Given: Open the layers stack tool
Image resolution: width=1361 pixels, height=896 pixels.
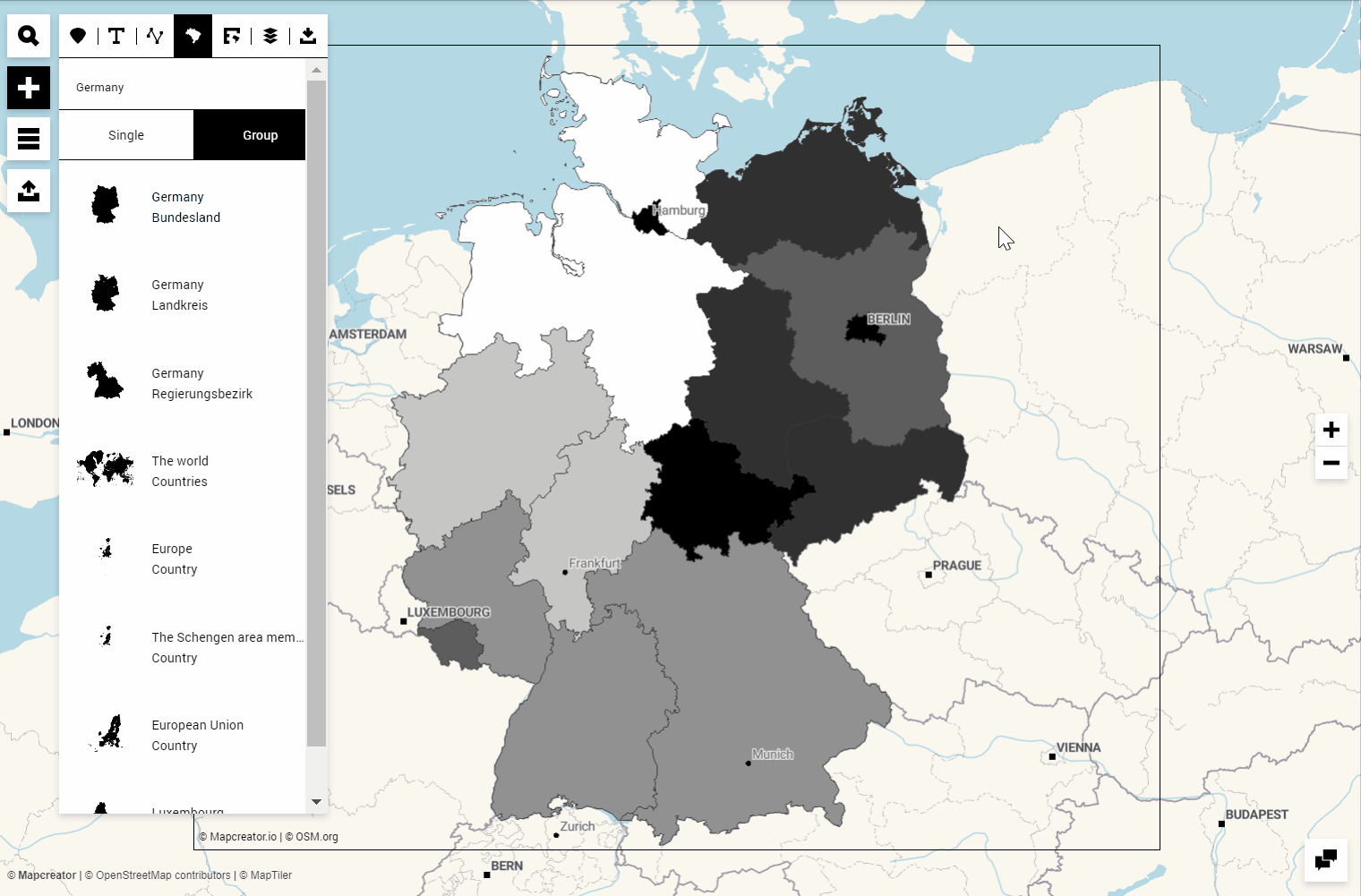Looking at the screenshot, I should click(270, 36).
